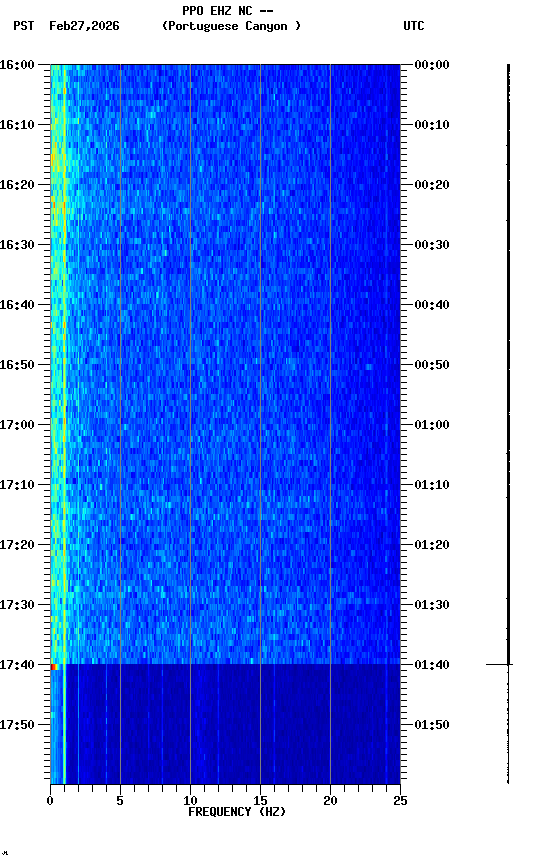Click the 17:10 PST time label

click(x=17, y=485)
